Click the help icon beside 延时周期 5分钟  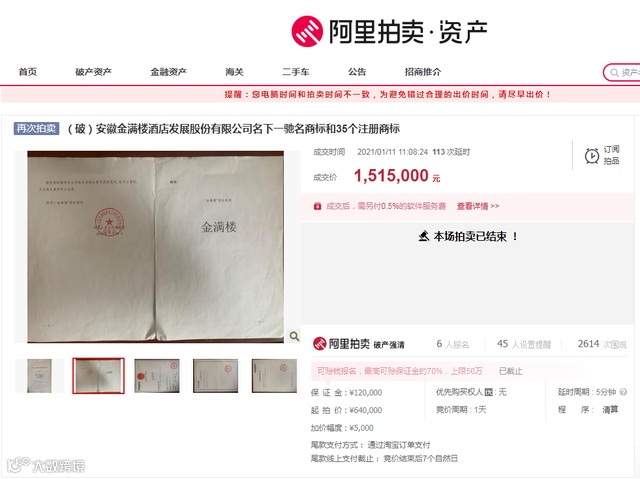click(623, 392)
